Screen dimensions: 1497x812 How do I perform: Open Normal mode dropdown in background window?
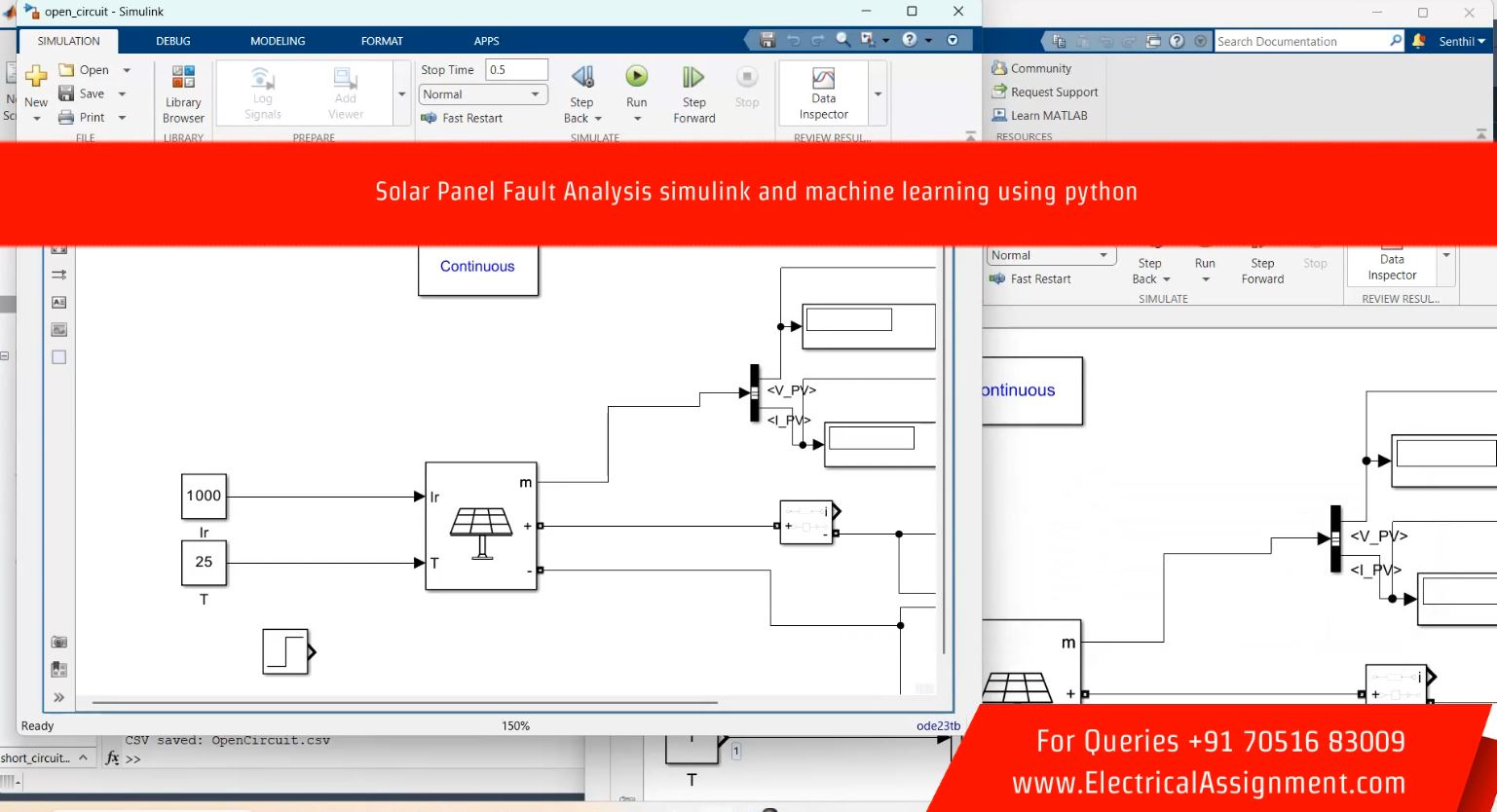click(1051, 255)
